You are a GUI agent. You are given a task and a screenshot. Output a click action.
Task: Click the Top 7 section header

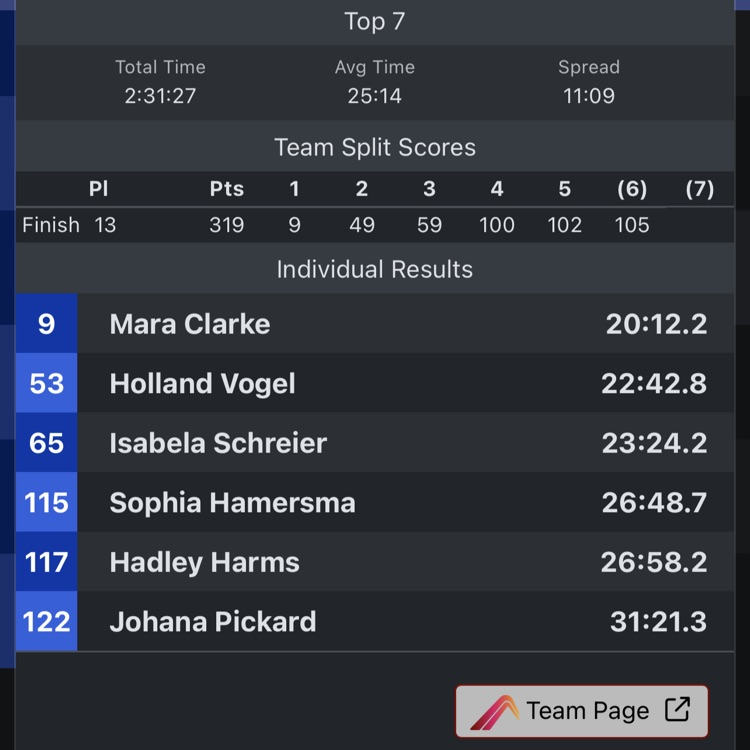coord(375,22)
